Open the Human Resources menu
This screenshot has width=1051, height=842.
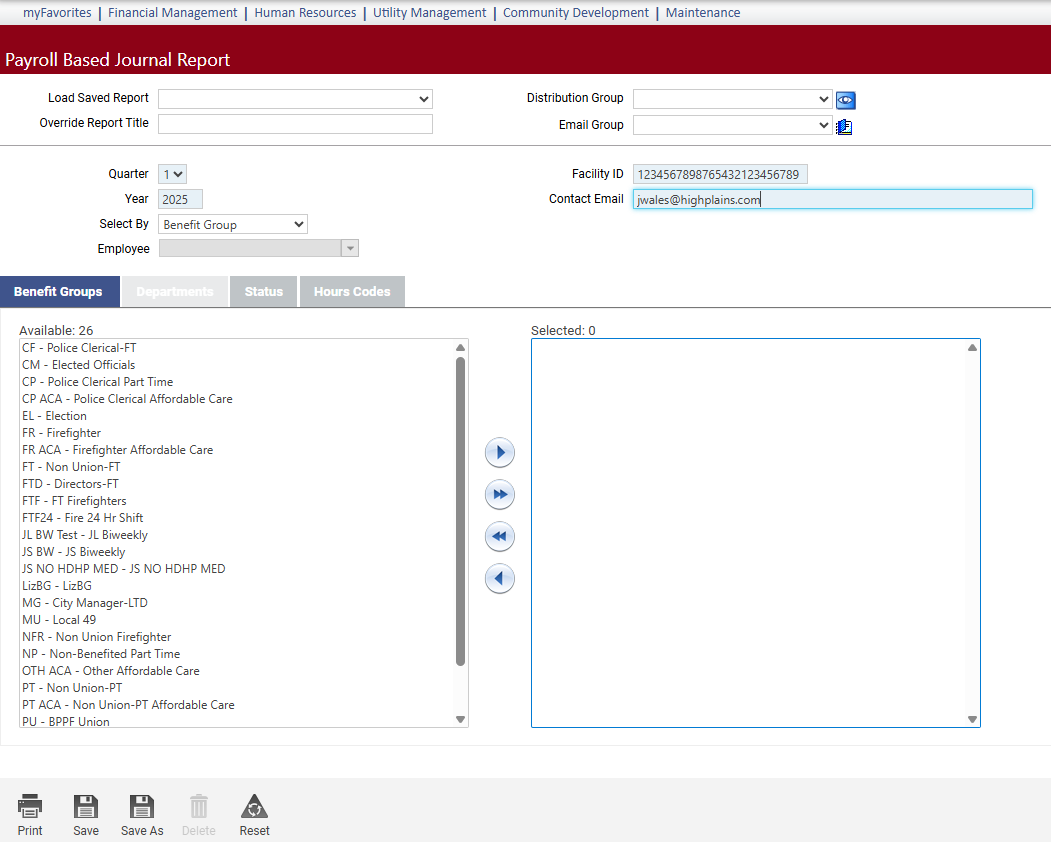pos(305,13)
